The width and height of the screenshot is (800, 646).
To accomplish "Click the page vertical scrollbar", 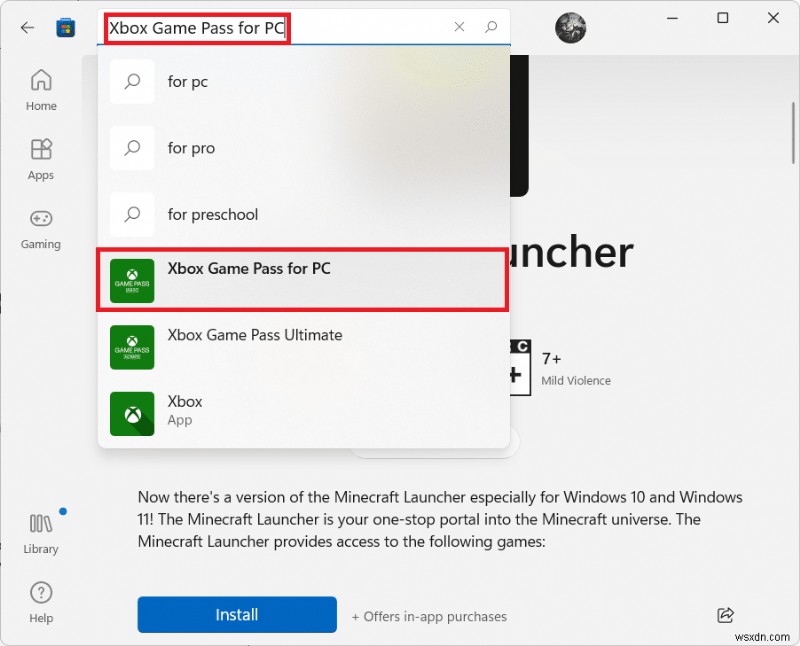I will pos(793,133).
